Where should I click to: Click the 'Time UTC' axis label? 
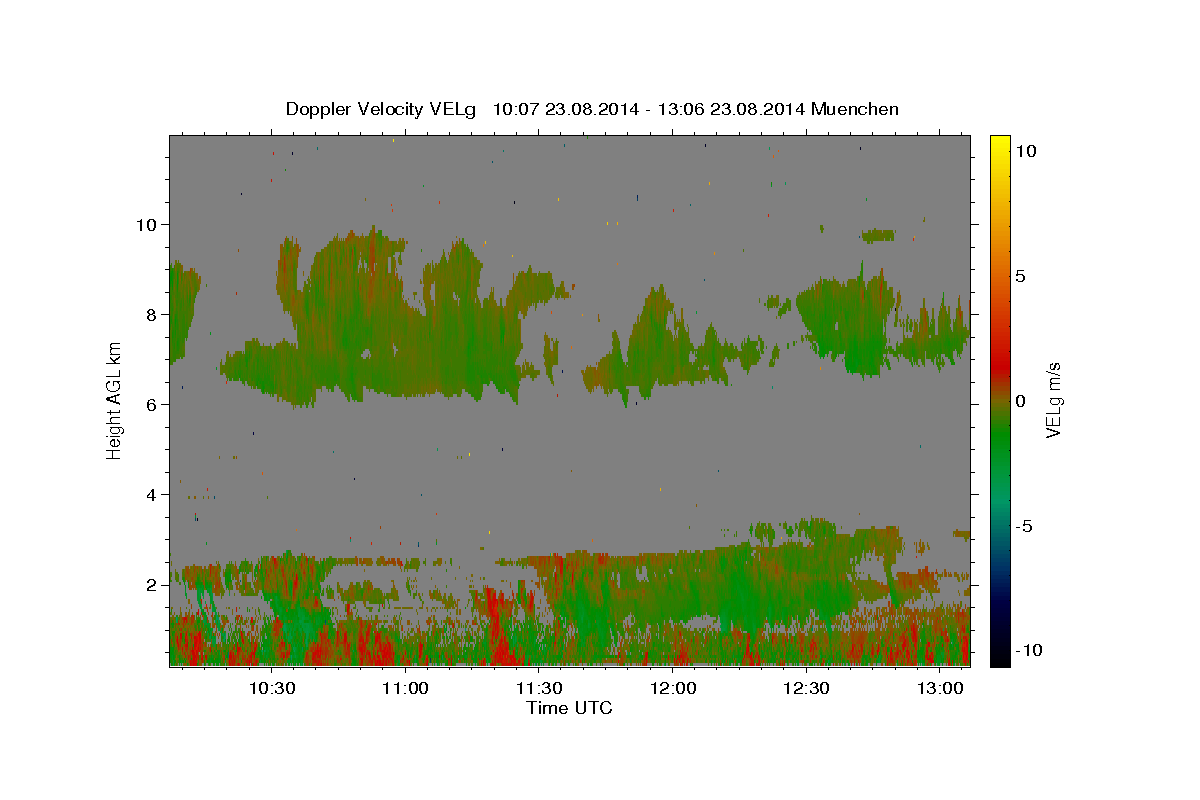[x=569, y=708]
